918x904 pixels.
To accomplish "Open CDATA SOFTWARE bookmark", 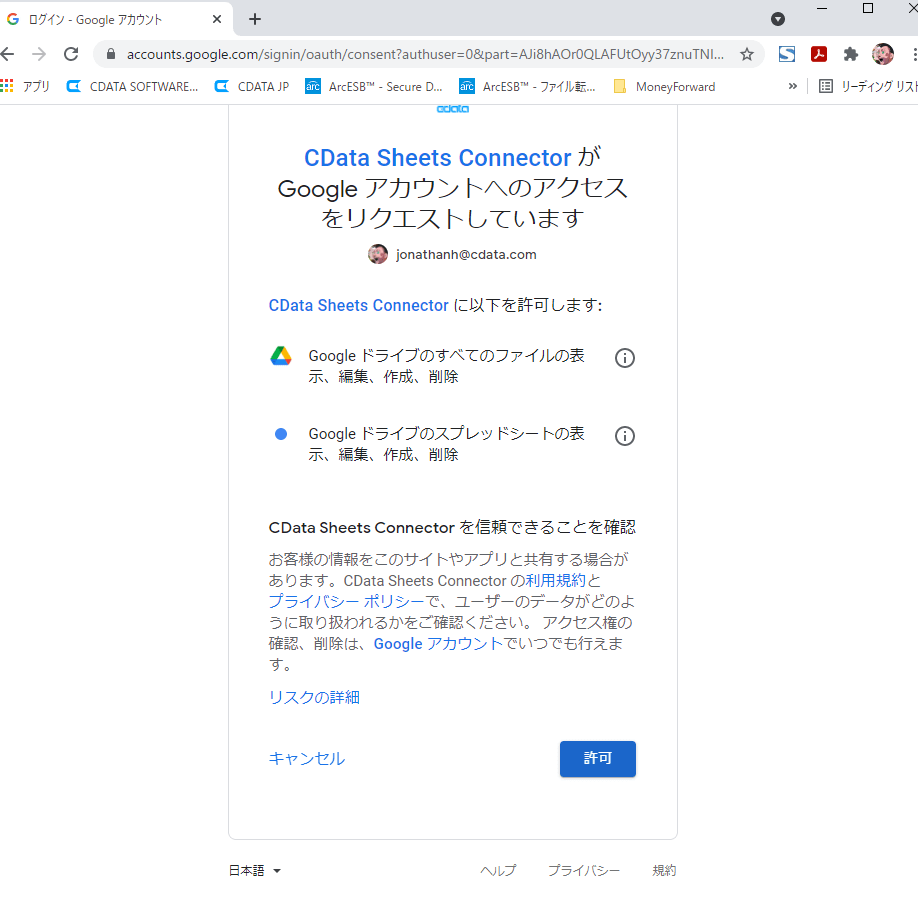I will click(x=132, y=87).
